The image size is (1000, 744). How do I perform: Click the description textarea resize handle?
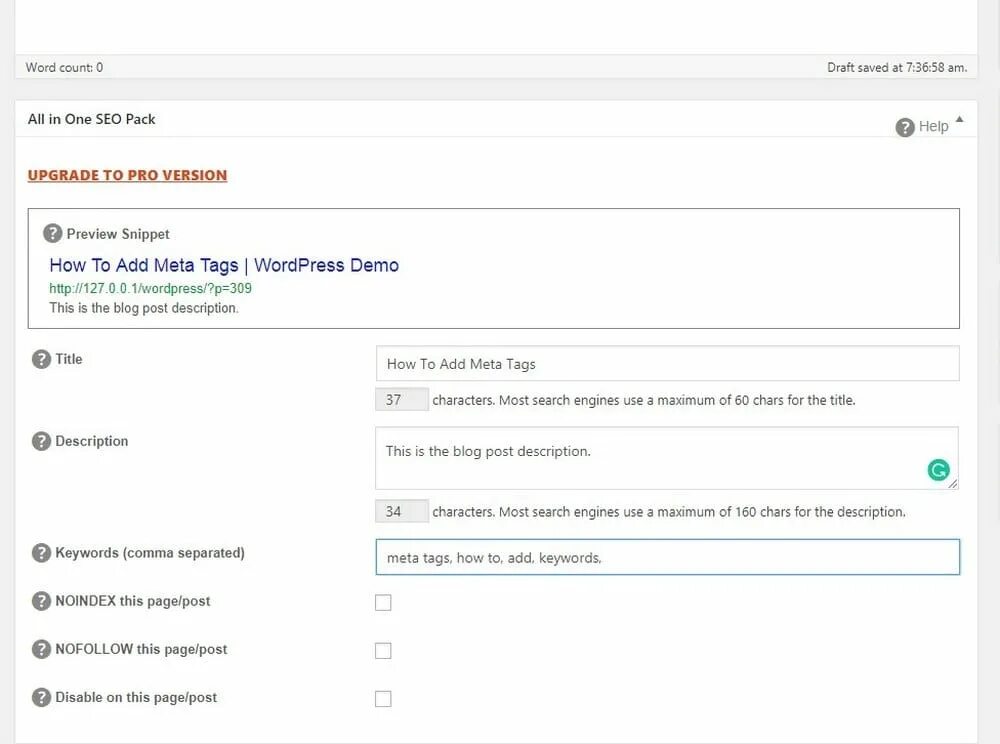(x=952, y=484)
